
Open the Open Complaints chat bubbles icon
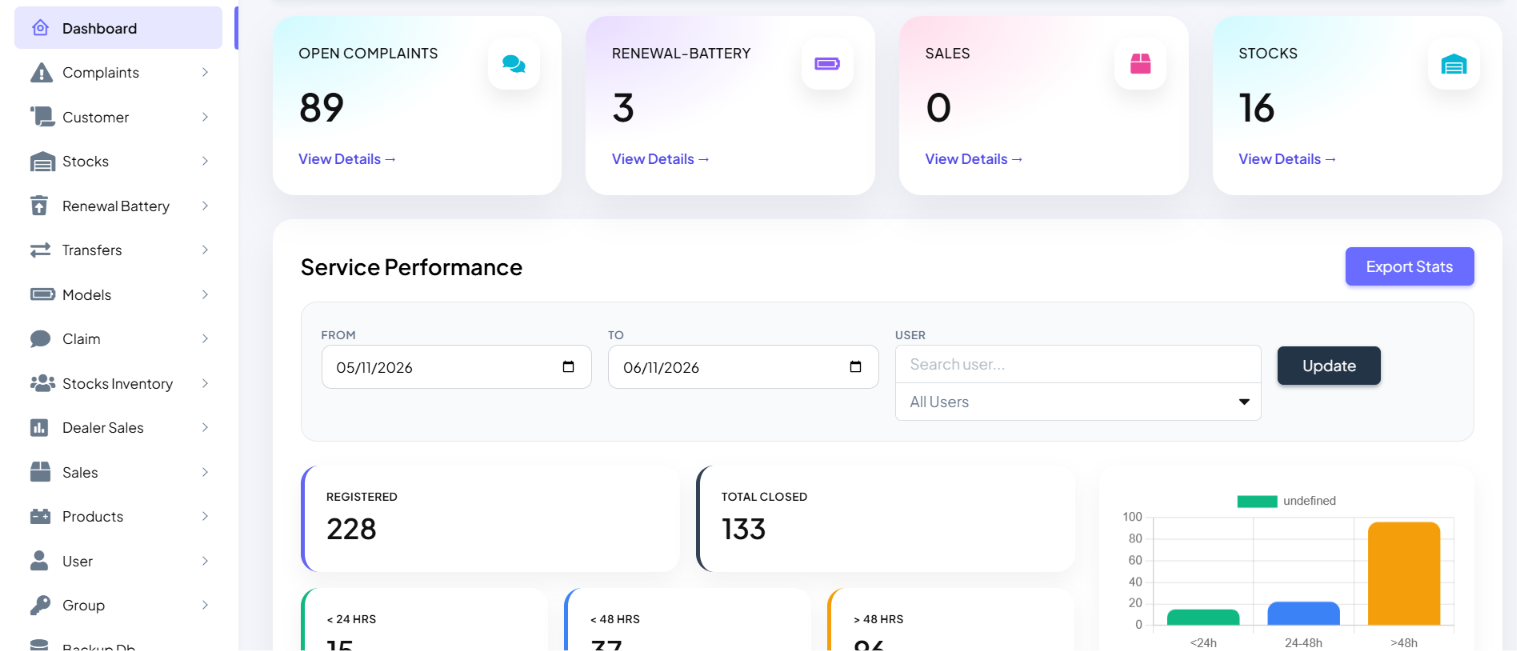pyautogui.click(x=514, y=64)
